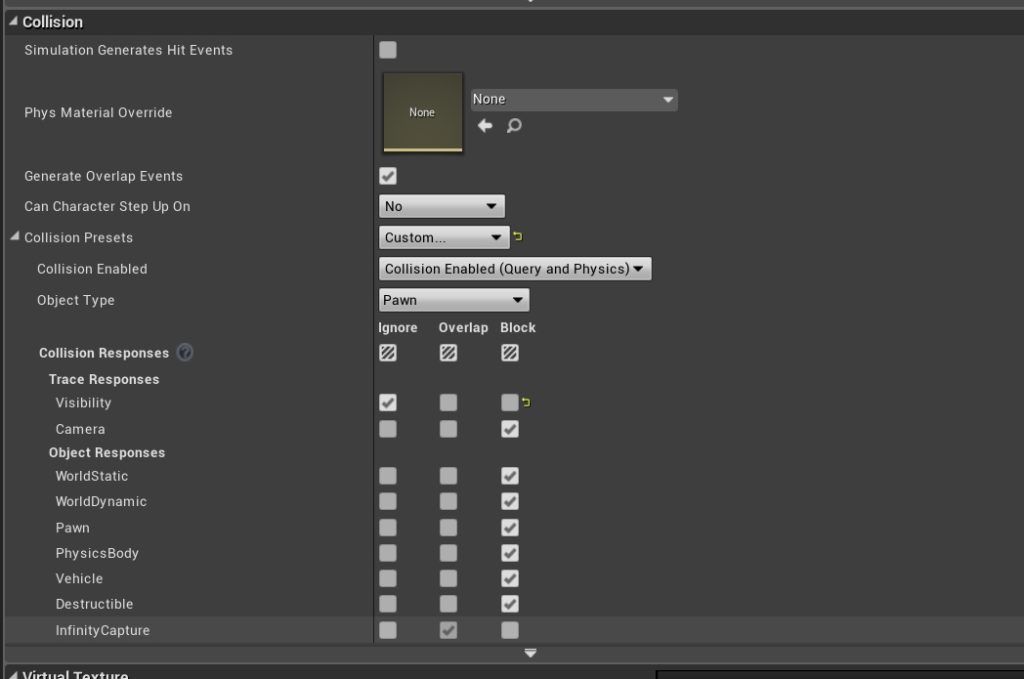Check Ignore for WorldStatic response

(388, 476)
